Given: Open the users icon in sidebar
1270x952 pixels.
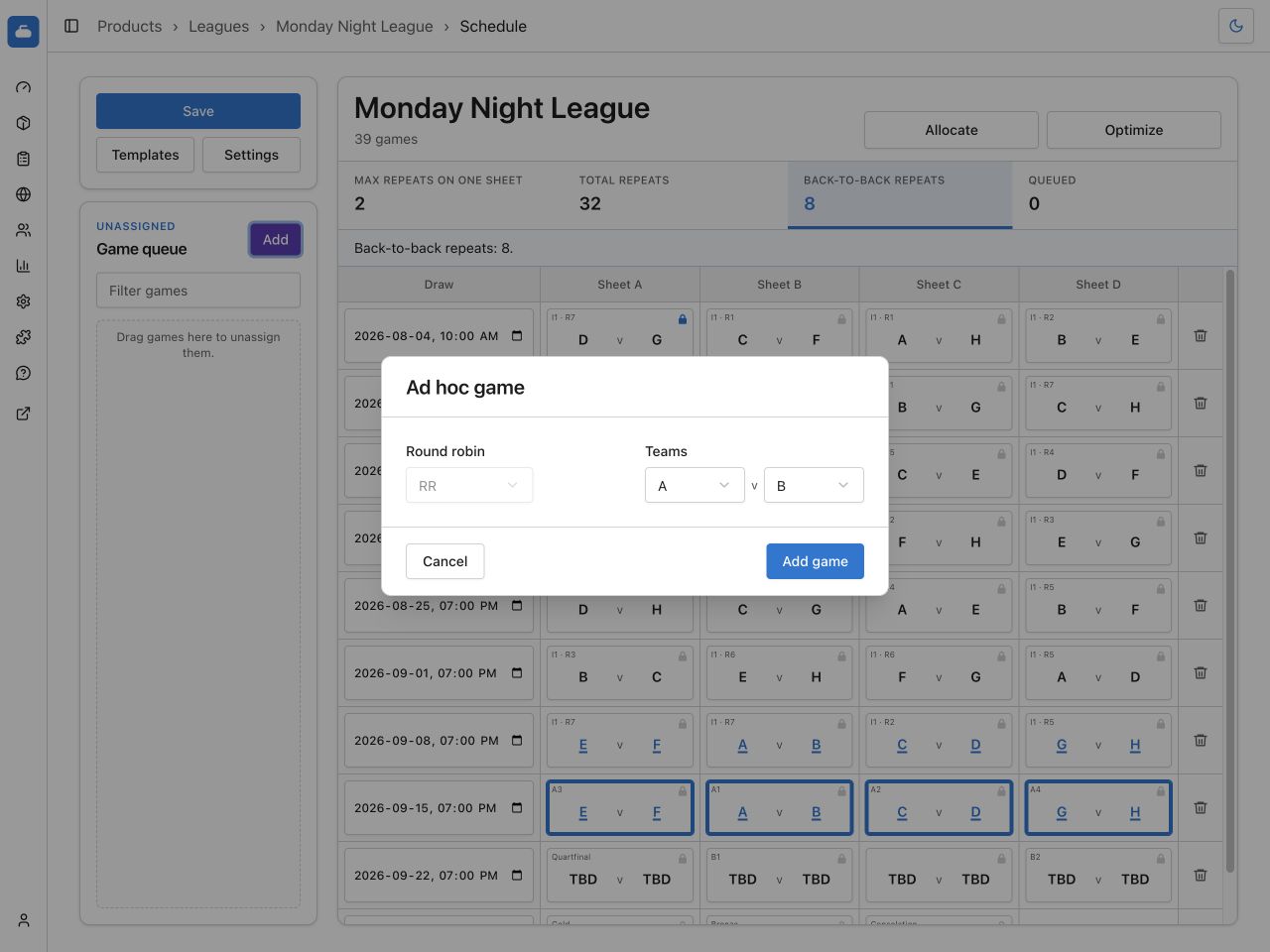Looking at the screenshot, I should [x=24, y=230].
